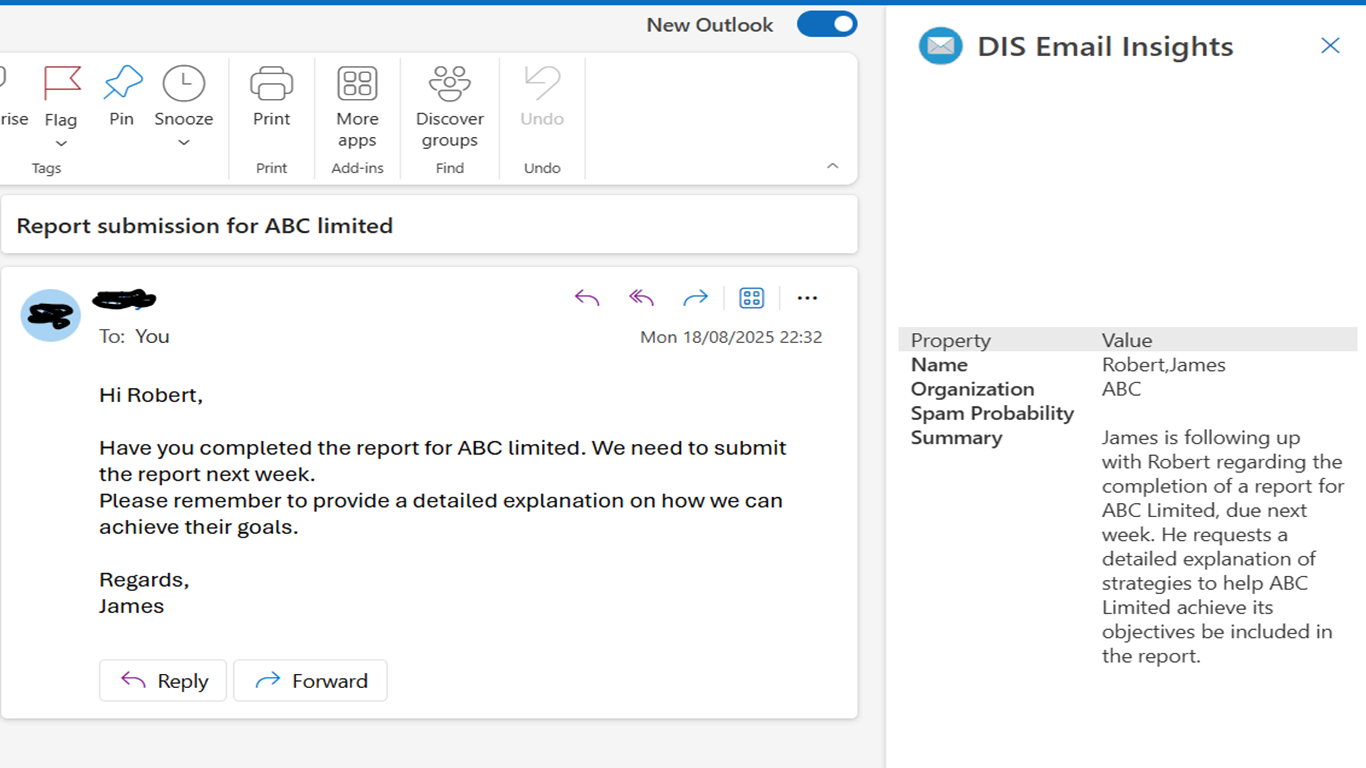Close the DIS Email Insights pane
Viewport: 1366px width, 768px height.
click(1330, 46)
